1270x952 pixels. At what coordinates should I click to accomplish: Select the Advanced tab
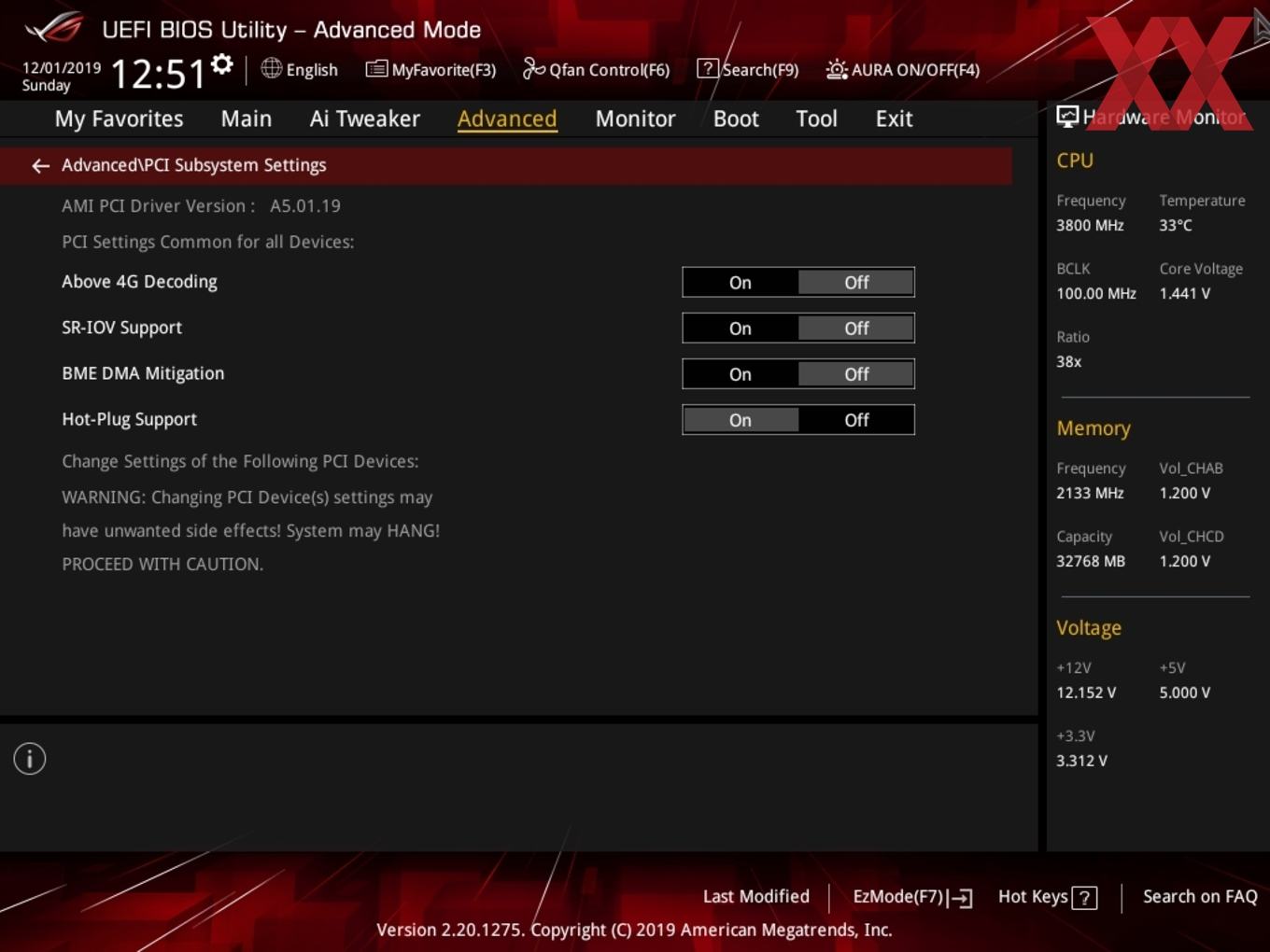(507, 119)
